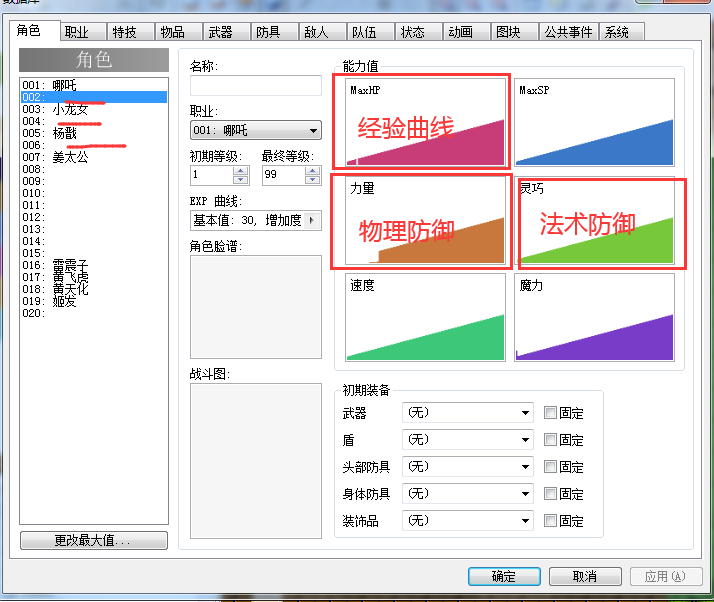Select character 019: 姬发
Screen dimensions: 714x602
pos(94,301)
